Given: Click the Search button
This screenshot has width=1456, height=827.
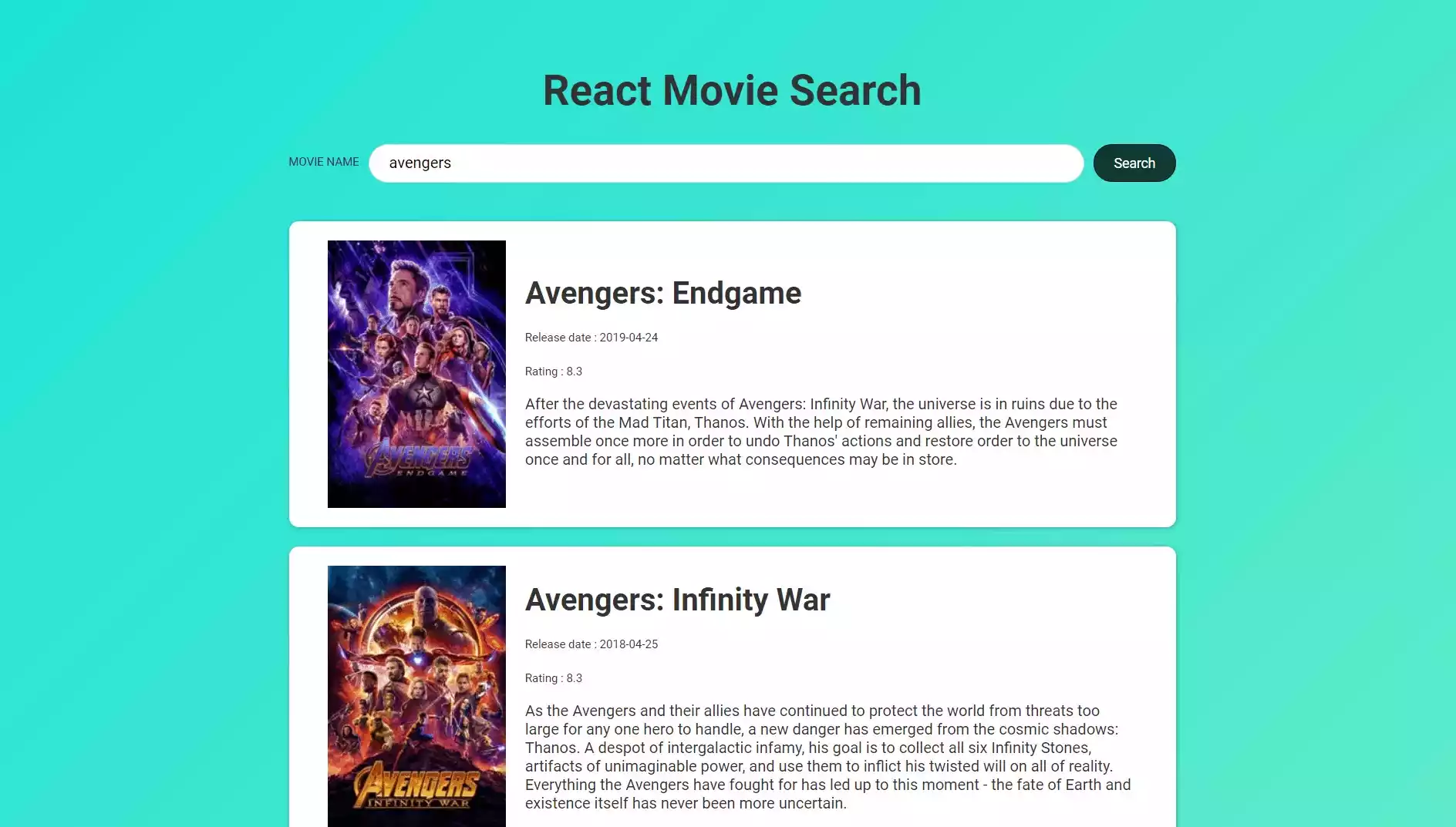Looking at the screenshot, I should (1134, 163).
